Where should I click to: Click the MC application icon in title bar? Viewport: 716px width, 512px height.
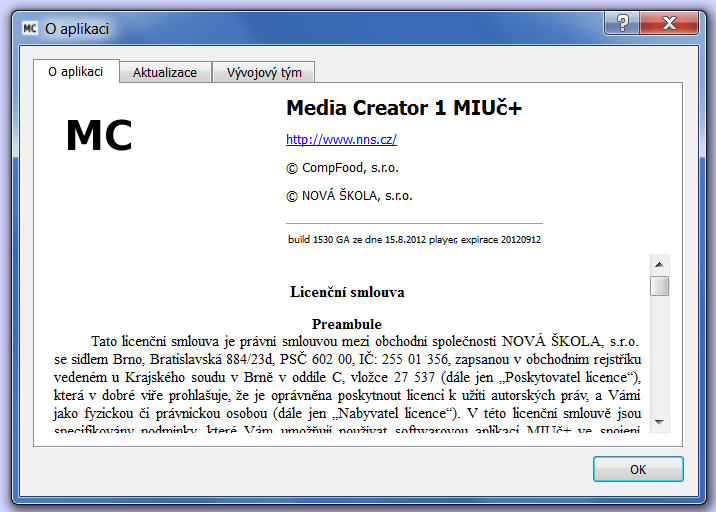(x=29, y=27)
